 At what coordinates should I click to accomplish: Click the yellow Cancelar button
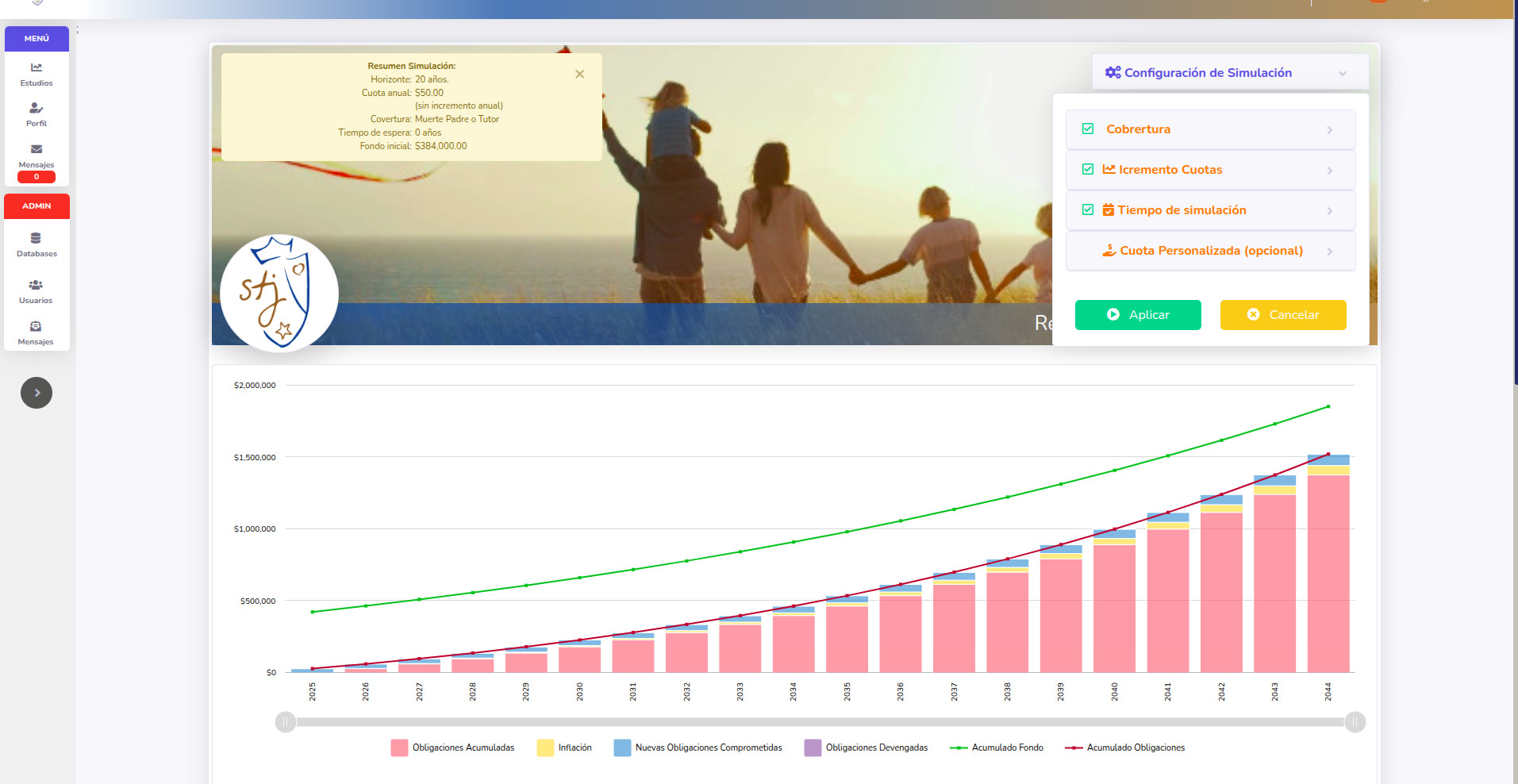click(1282, 315)
